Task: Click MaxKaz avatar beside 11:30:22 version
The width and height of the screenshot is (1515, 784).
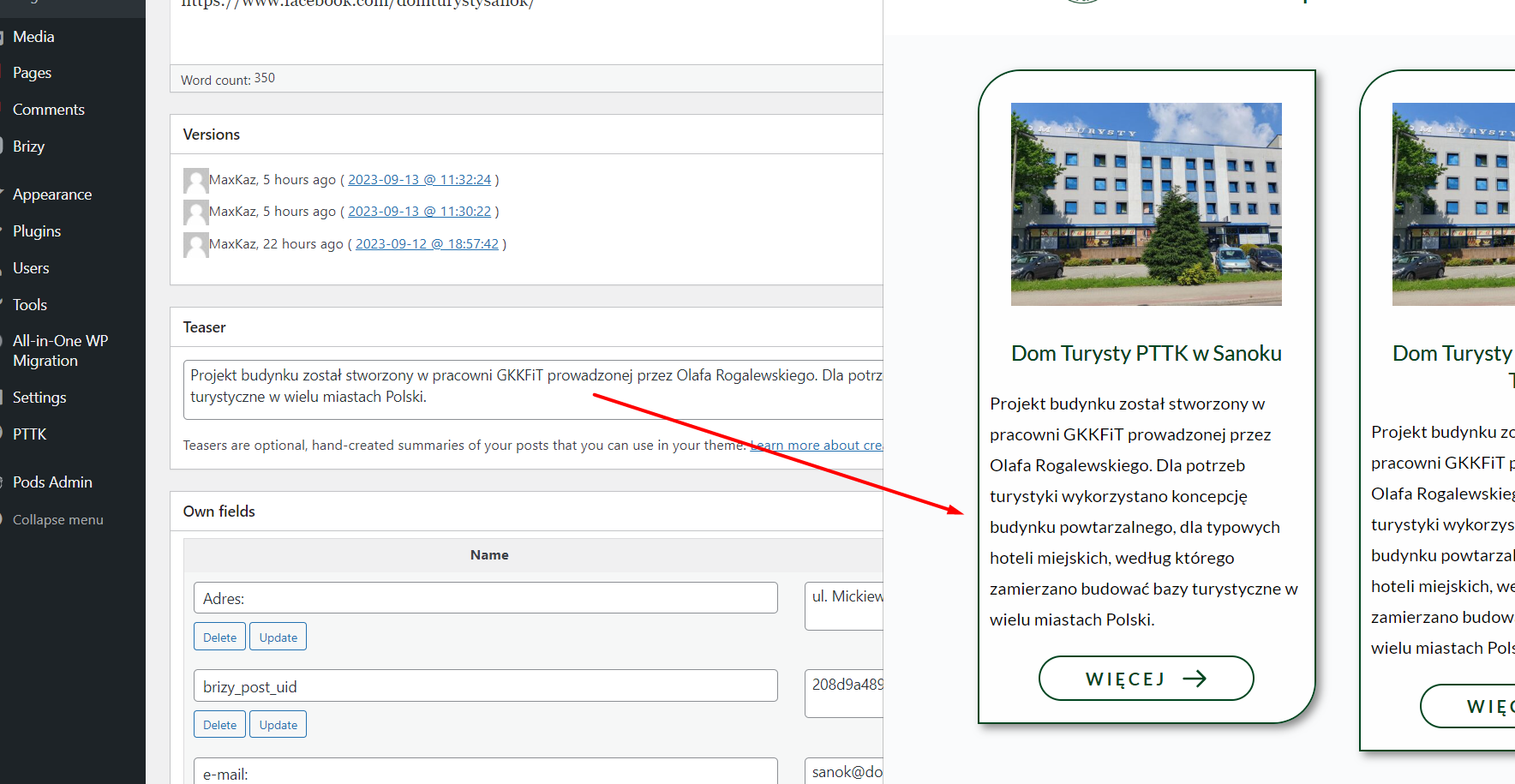Action: tap(196, 212)
